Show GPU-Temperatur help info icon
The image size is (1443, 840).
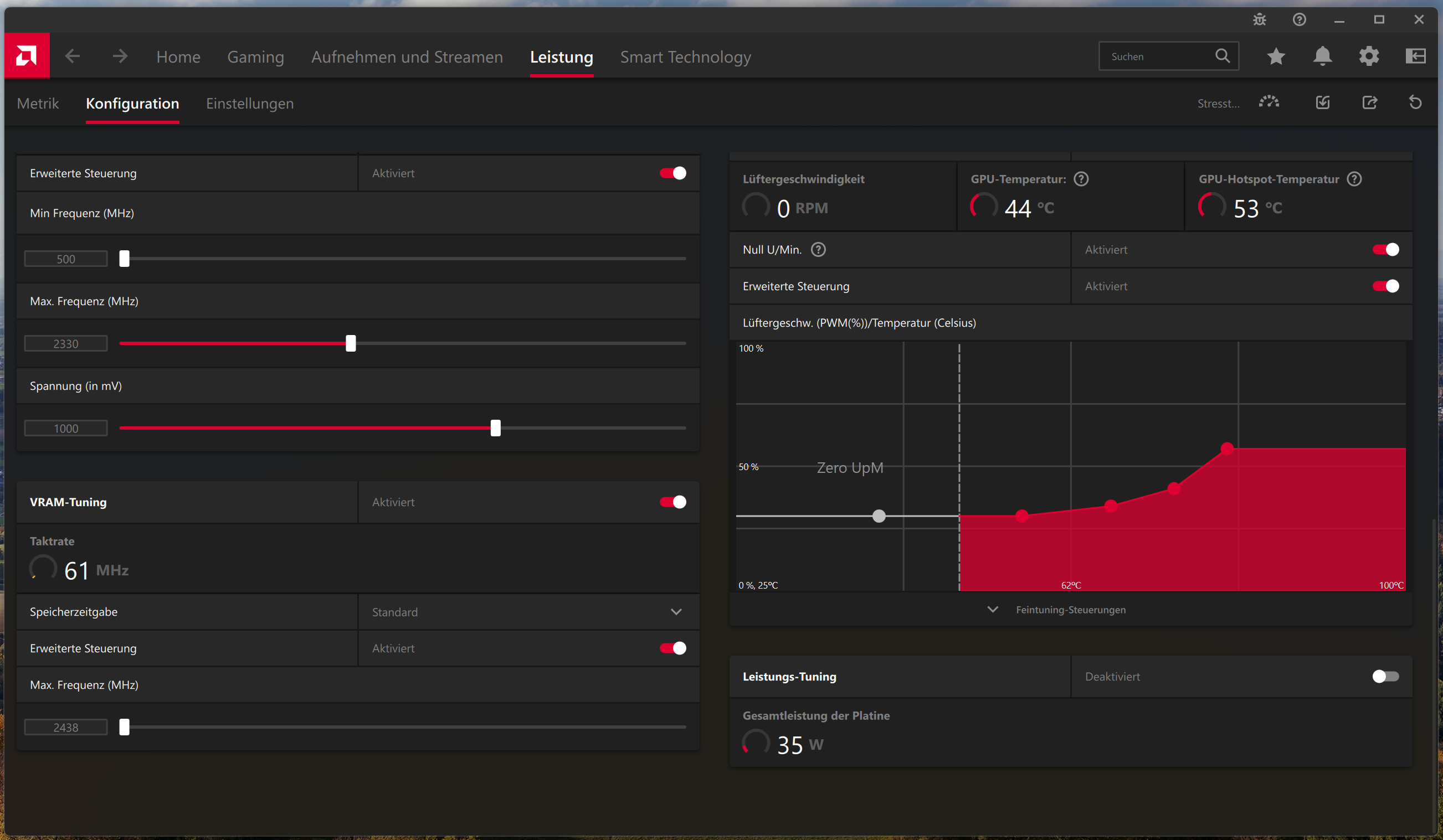tap(1081, 179)
